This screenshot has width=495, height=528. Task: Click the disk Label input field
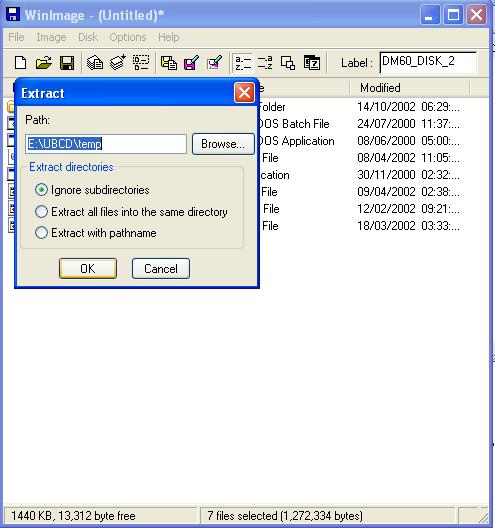(428, 63)
